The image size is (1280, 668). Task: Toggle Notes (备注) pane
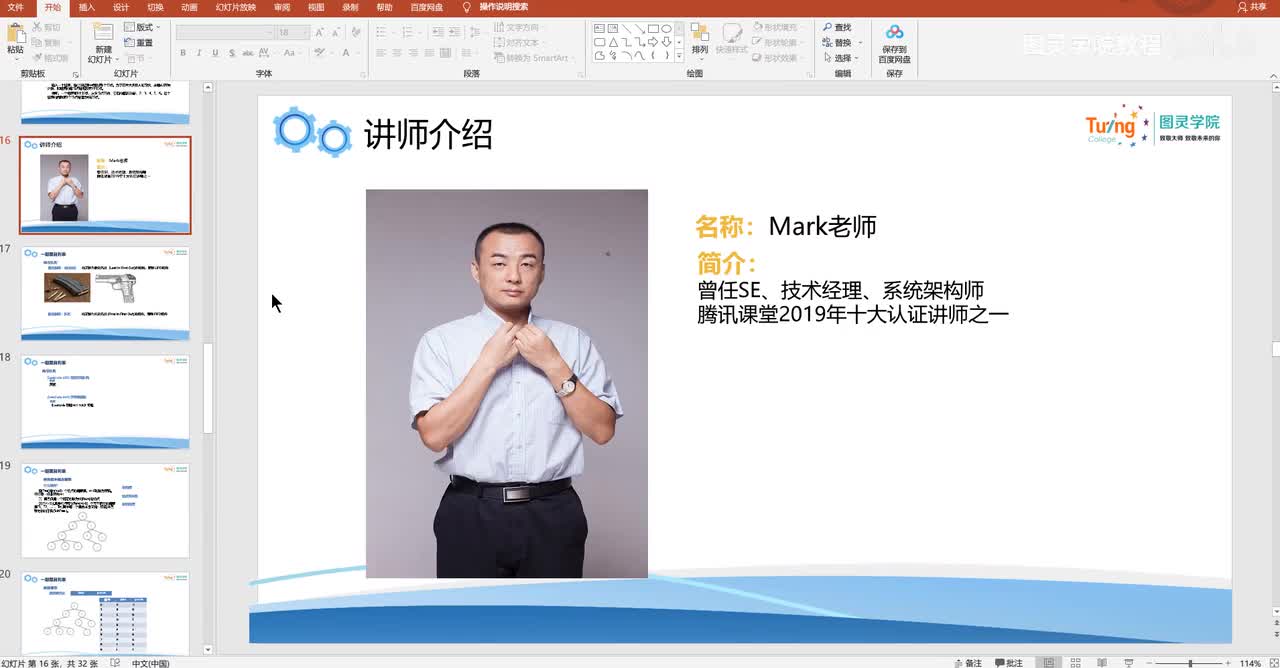pyautogui.click(x=968, y=662)
